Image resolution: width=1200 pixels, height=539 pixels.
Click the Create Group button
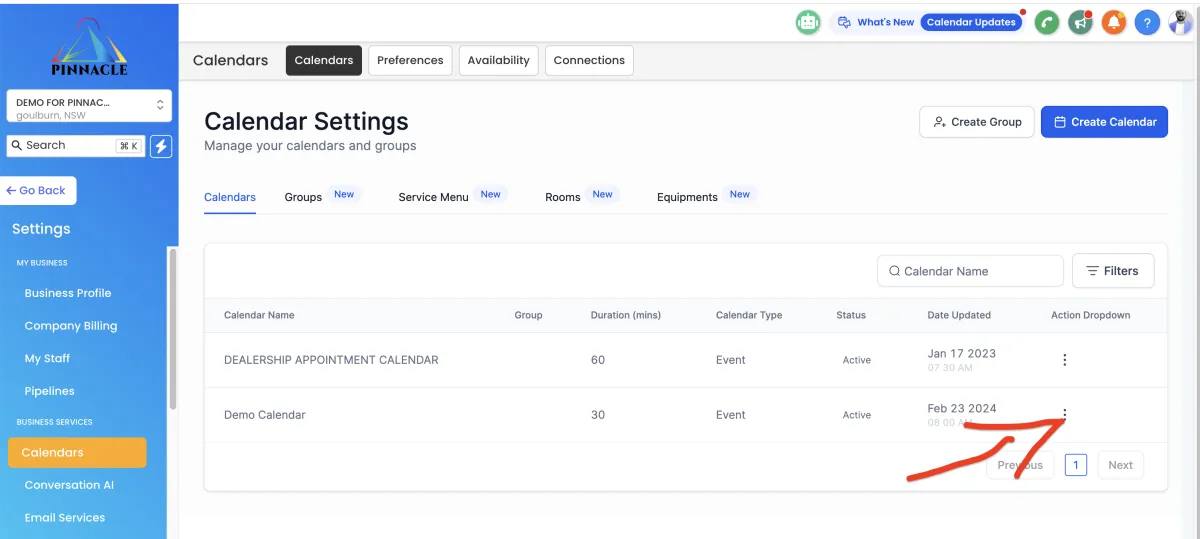tap(976, 122)
